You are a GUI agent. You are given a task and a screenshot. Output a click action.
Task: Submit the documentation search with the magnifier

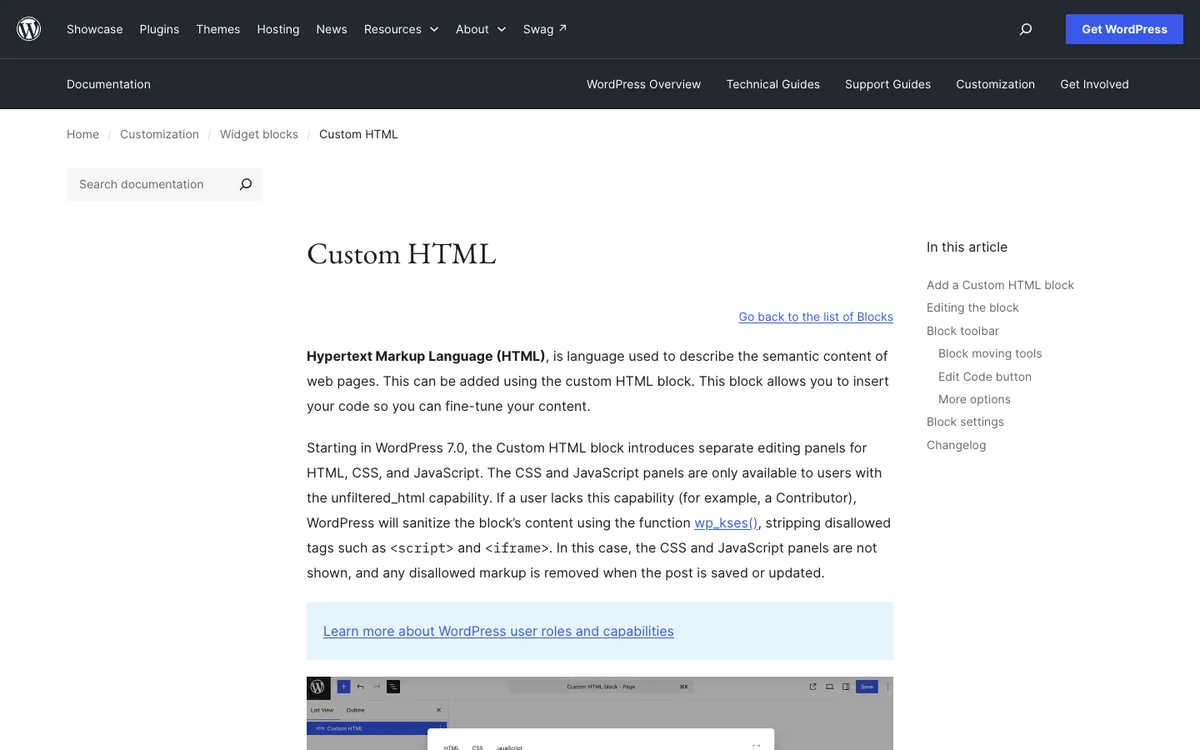[x=245, y=184]
